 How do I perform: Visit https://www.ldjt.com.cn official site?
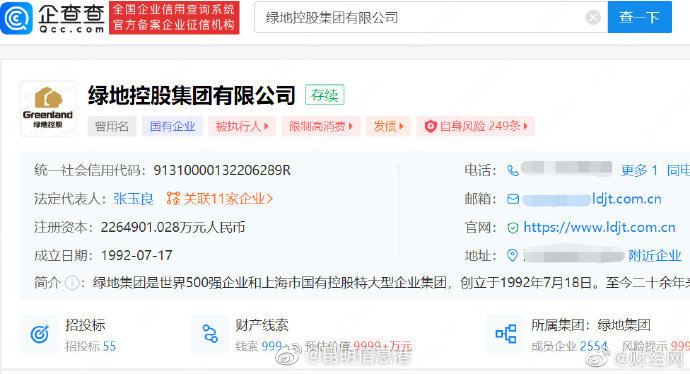coord(599,227)
